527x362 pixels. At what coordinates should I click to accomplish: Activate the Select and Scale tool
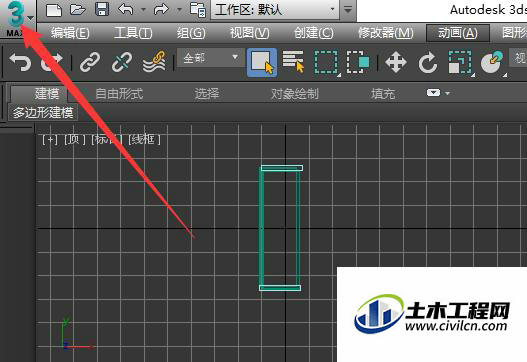coord(460,63)
